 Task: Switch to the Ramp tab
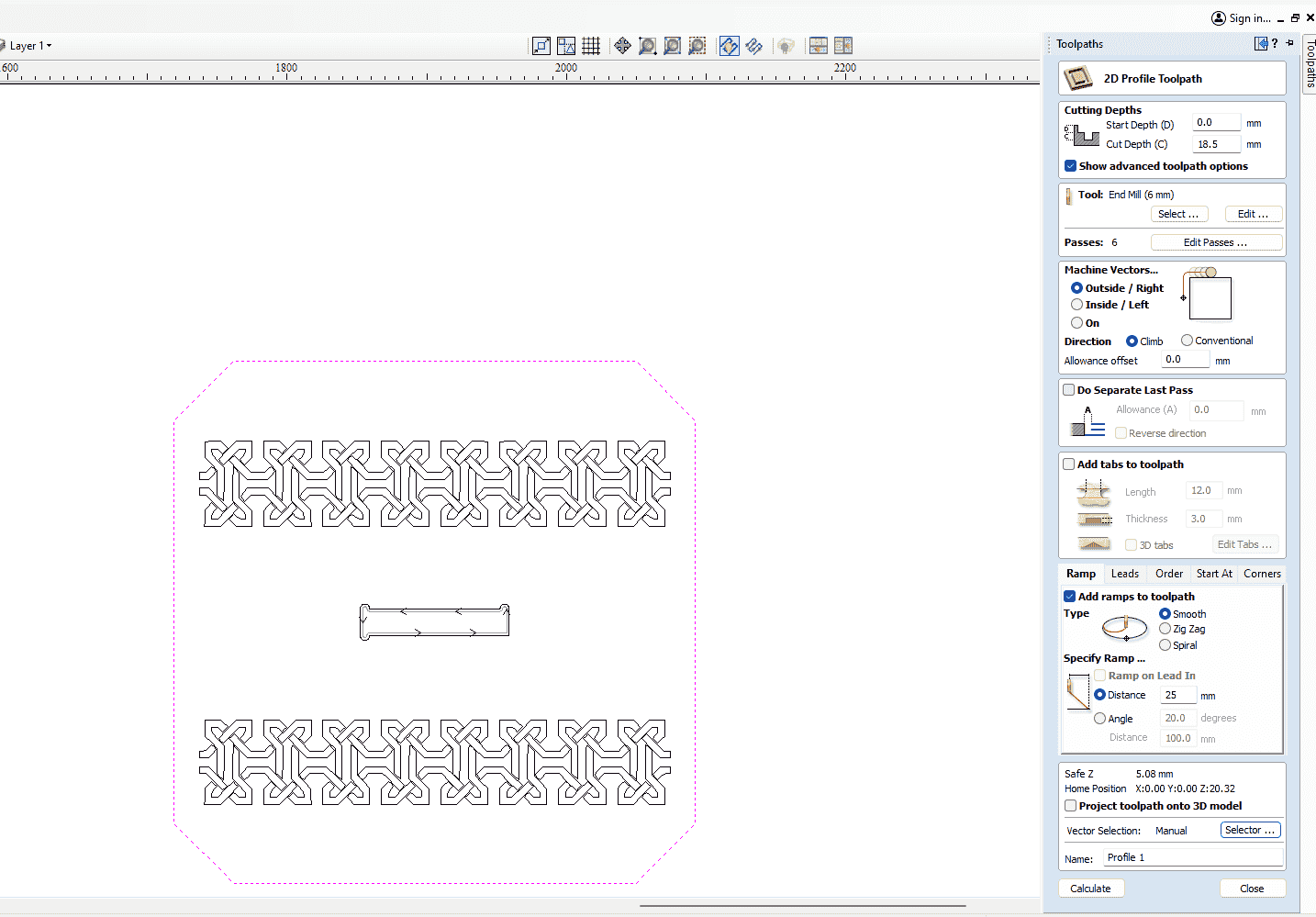coord(1081,574)
